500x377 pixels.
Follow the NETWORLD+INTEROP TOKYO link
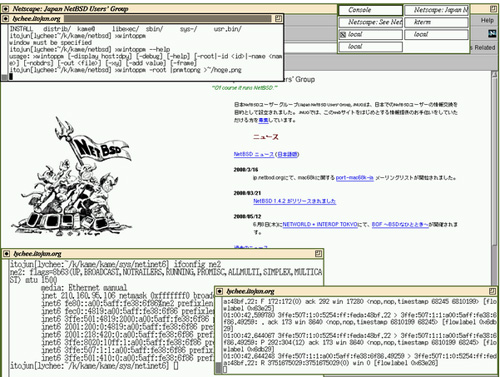320,224
